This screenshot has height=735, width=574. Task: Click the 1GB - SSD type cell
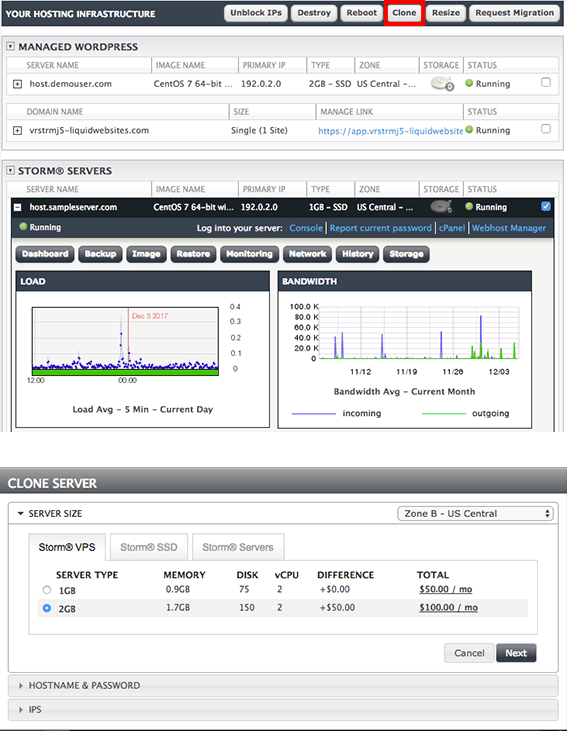[328, 207]
